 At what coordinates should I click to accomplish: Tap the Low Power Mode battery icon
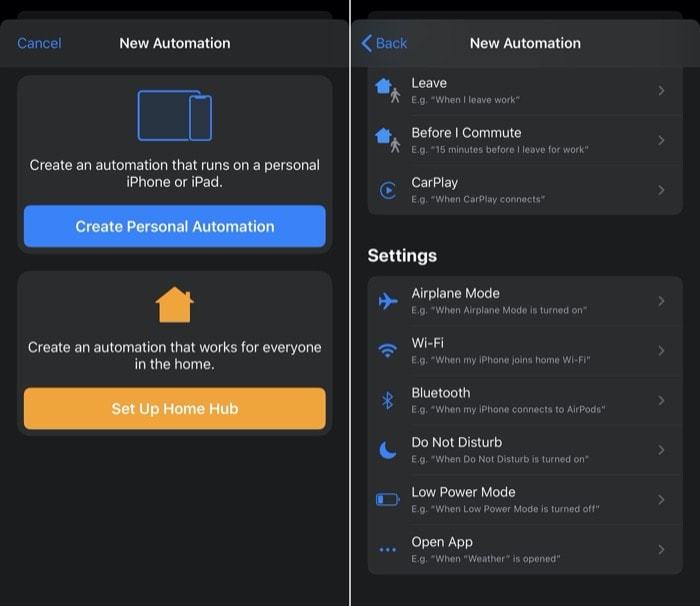[x=388, y=500]
